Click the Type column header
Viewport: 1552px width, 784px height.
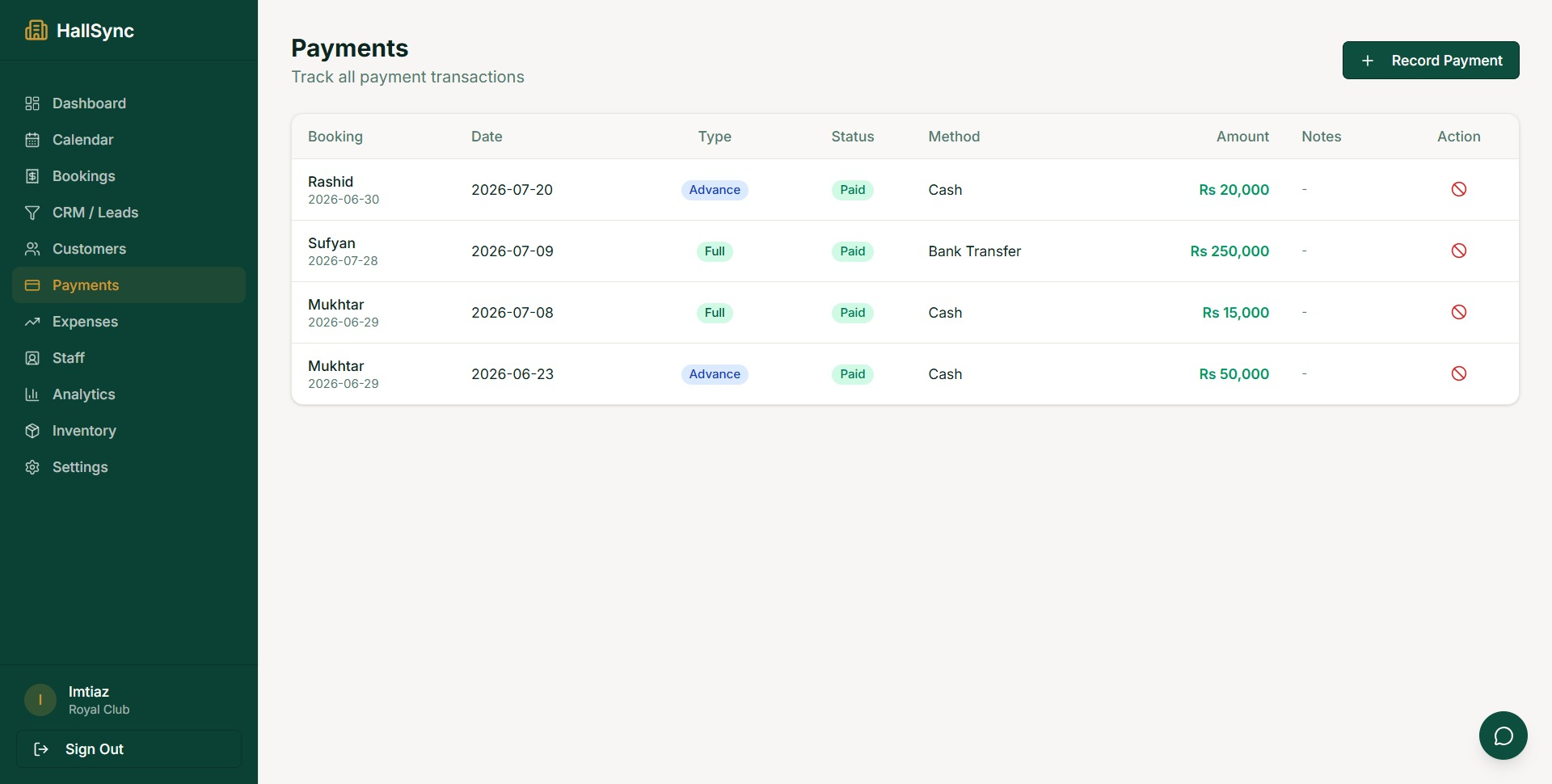(715, 137)
